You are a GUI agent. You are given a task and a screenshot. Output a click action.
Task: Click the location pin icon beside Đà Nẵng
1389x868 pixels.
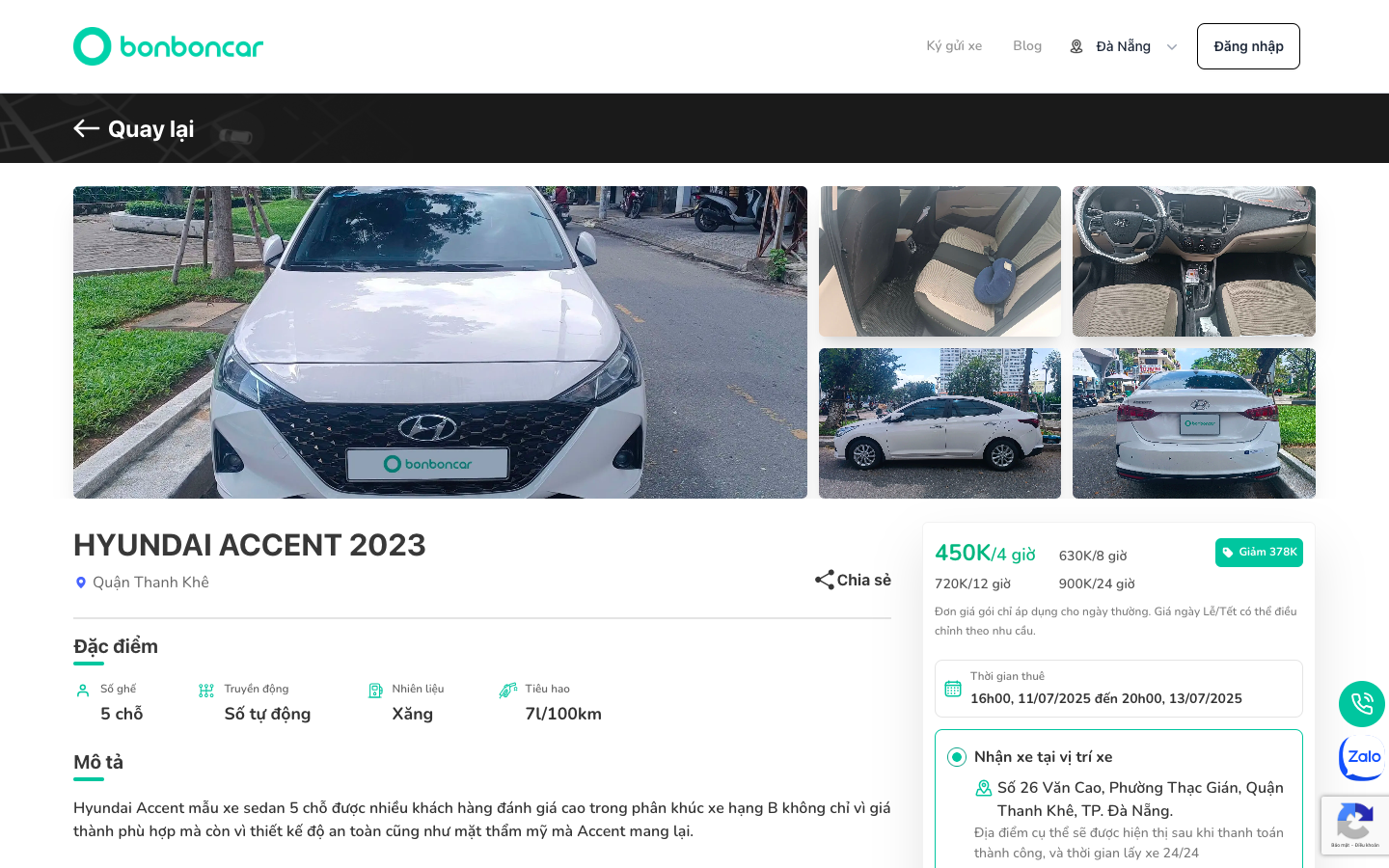[x=1076, y=46]
